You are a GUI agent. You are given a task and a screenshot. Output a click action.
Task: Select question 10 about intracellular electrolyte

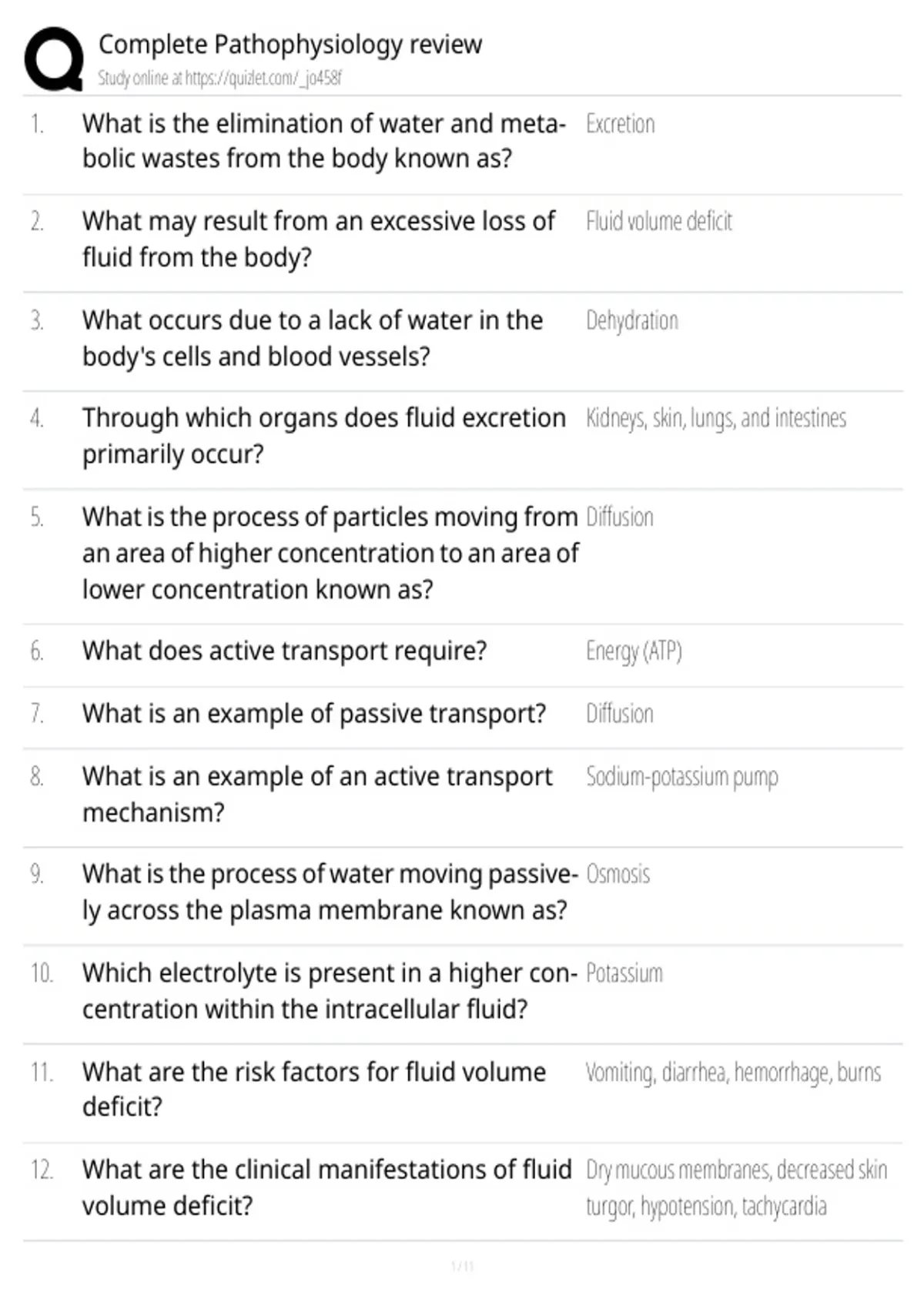[x=330, y=991]
